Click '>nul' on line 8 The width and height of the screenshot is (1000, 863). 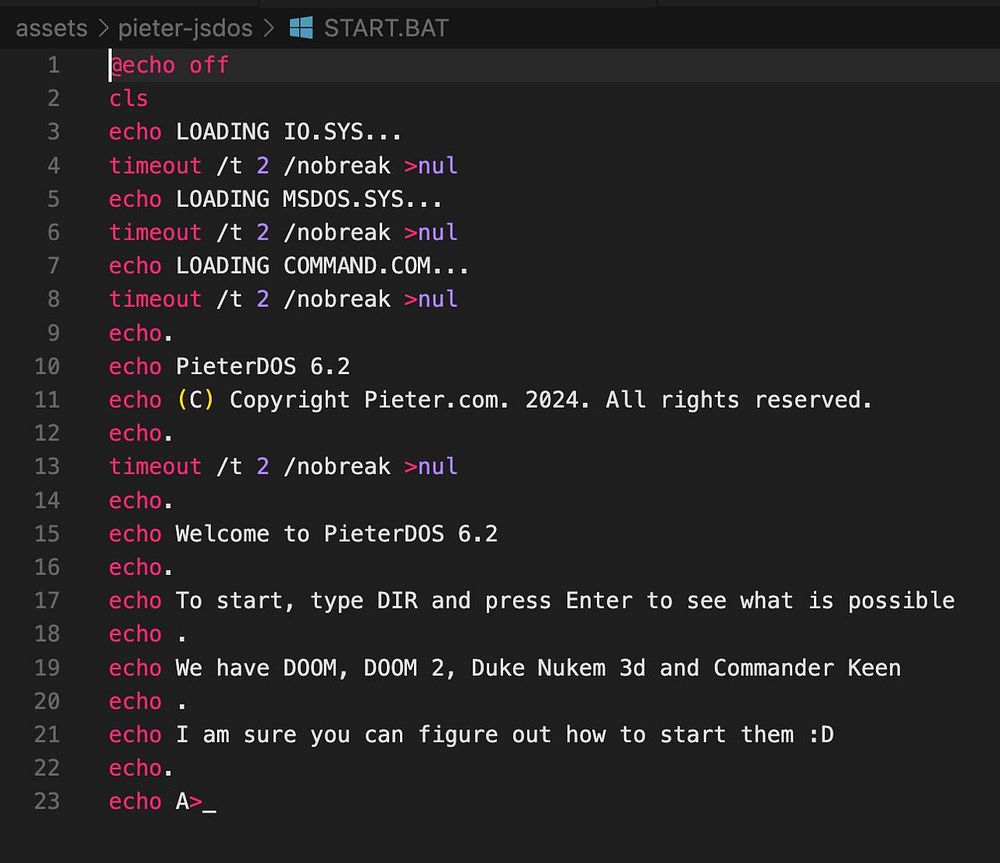tap(430, 299)
